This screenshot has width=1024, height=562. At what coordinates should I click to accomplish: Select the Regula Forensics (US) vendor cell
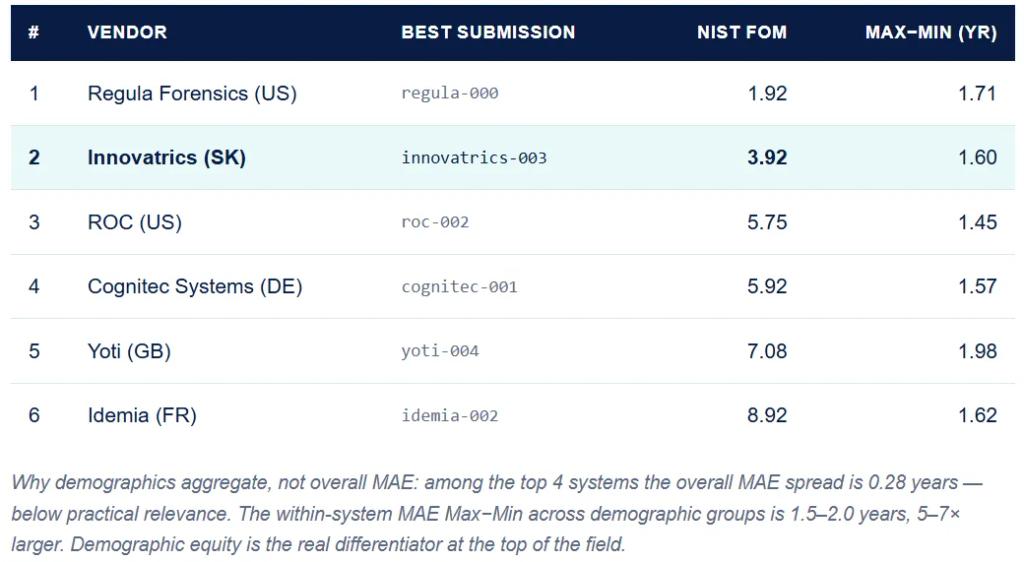(192, 93)
